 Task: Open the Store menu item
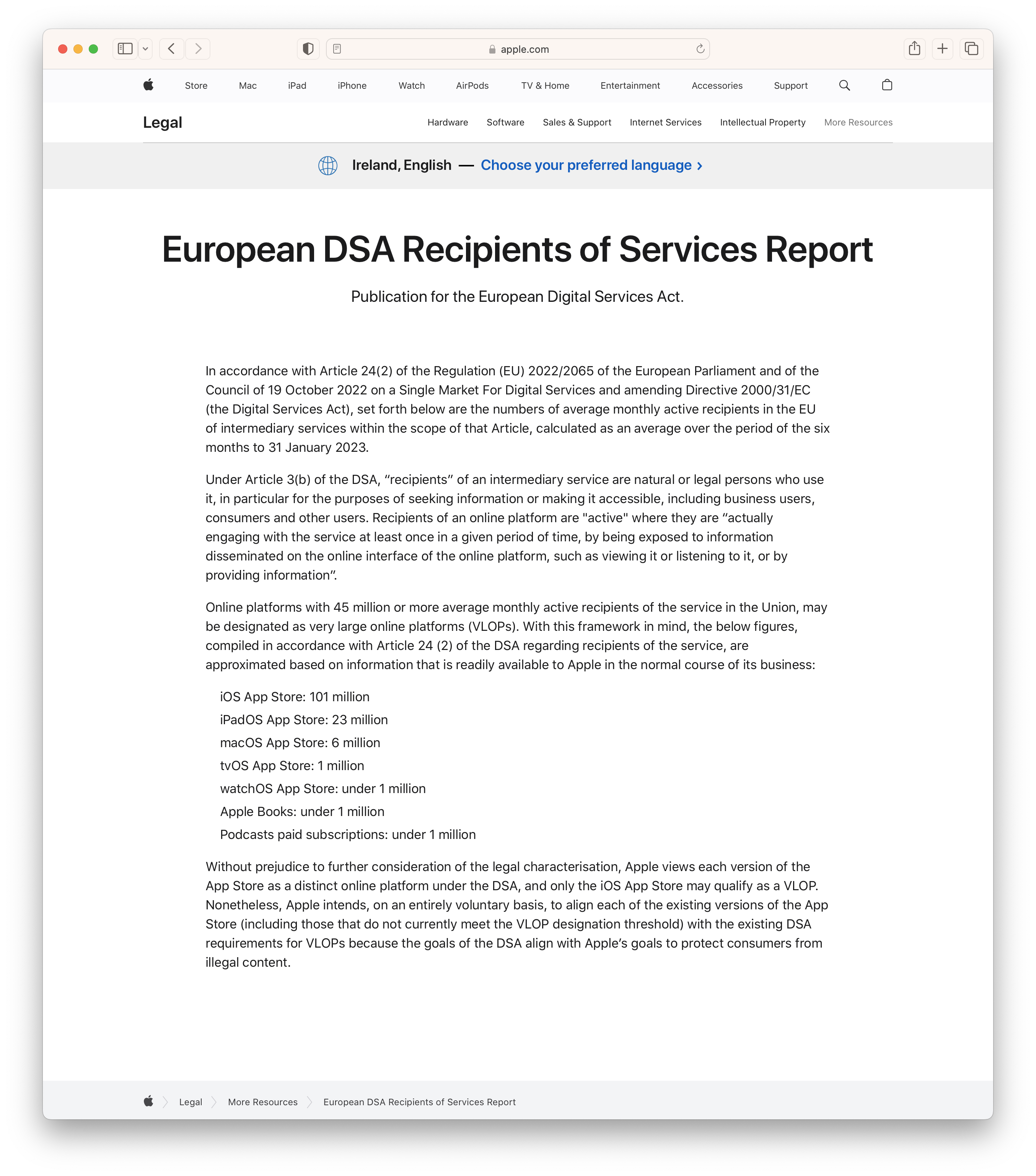(x=196, y=86)
